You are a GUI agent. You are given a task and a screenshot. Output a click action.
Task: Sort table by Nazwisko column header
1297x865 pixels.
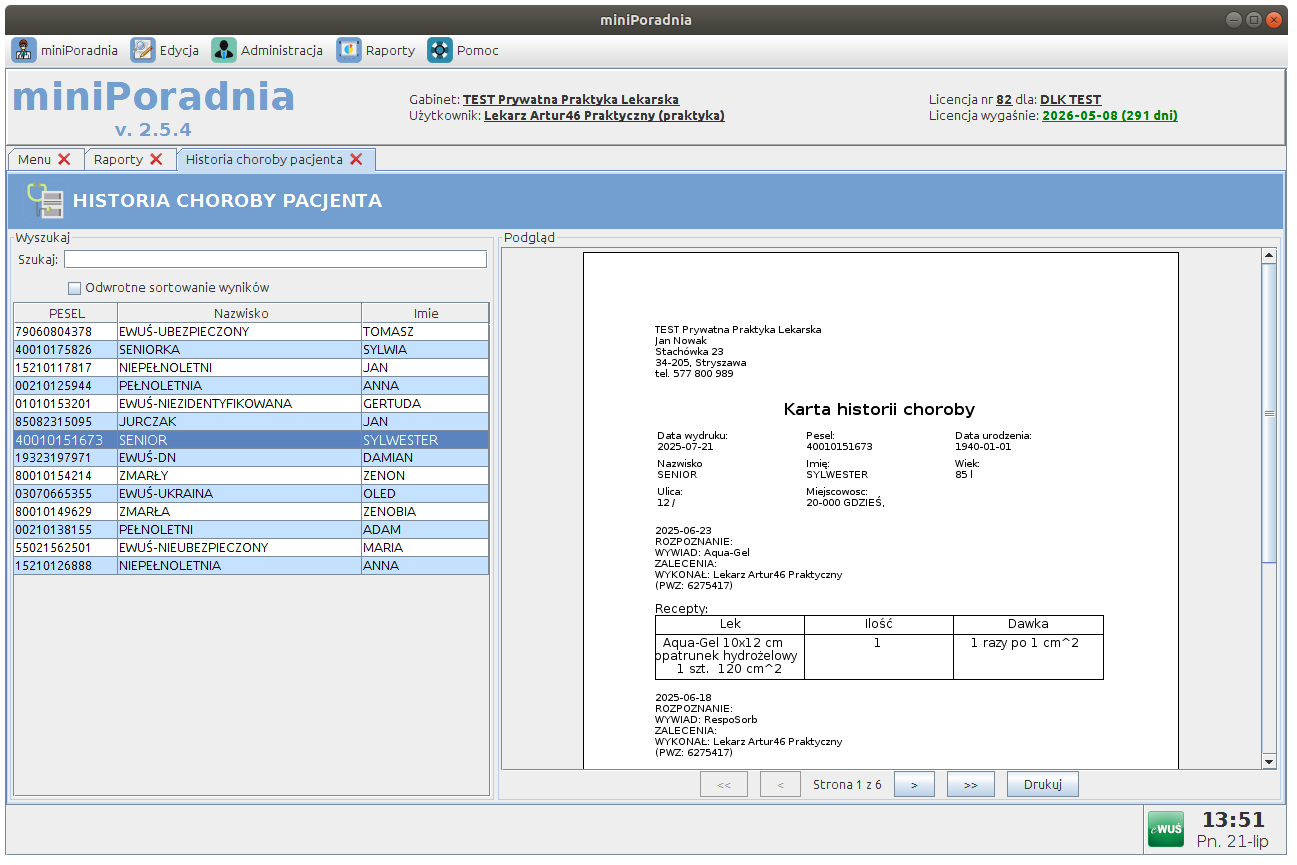click(x=240, y=313)
